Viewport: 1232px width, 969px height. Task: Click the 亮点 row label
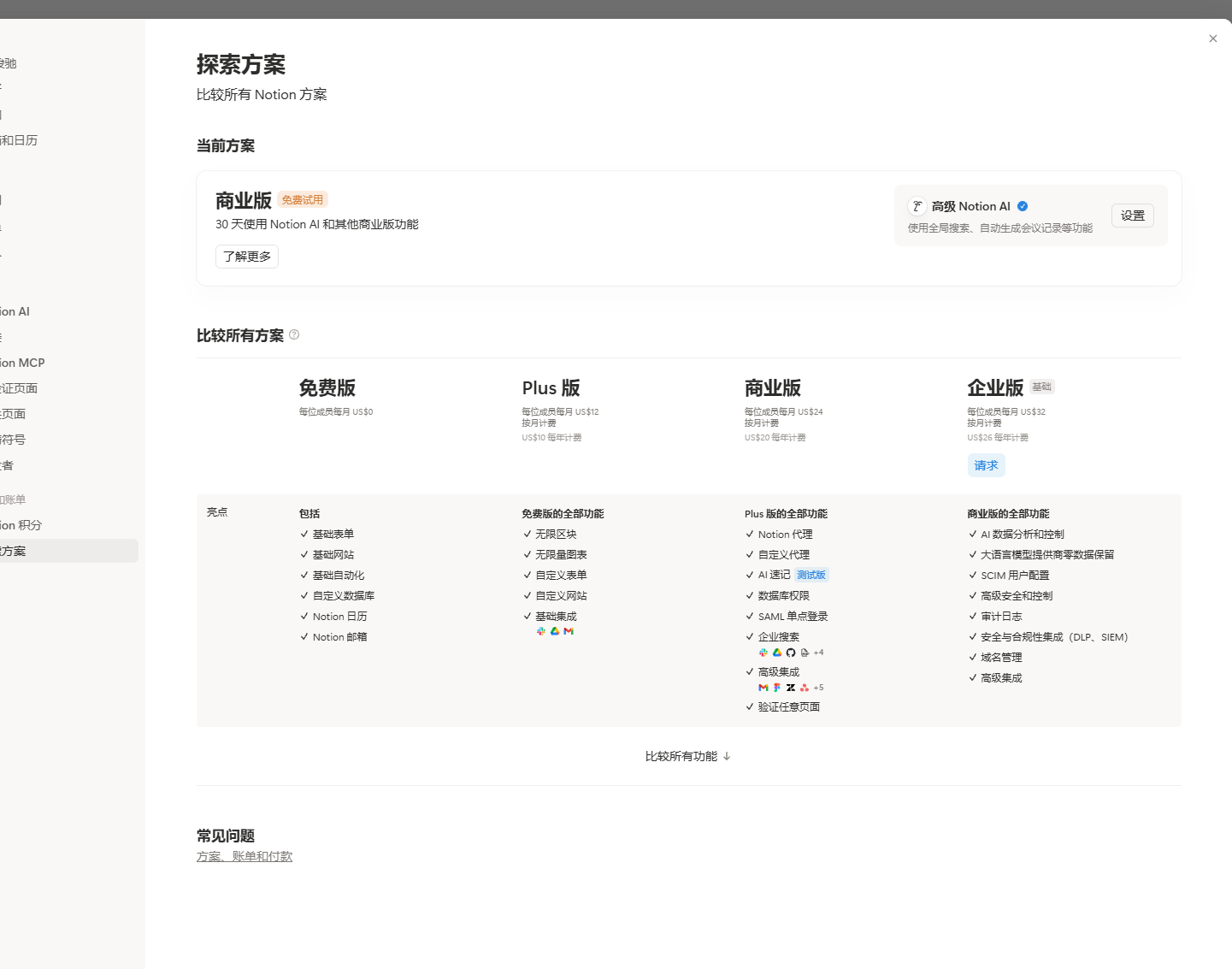coord(217,511)
